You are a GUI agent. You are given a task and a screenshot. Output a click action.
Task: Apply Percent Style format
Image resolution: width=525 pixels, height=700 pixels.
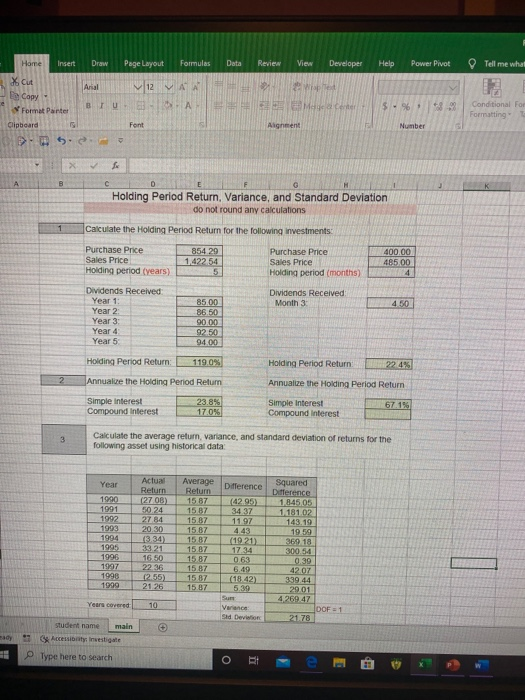[405, 107]
